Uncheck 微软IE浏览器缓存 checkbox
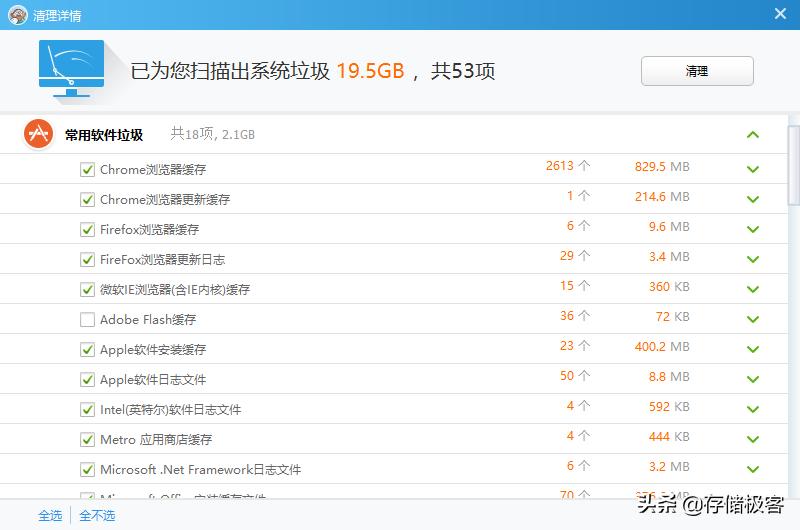The image size is (800, 530). coord(87,290)
